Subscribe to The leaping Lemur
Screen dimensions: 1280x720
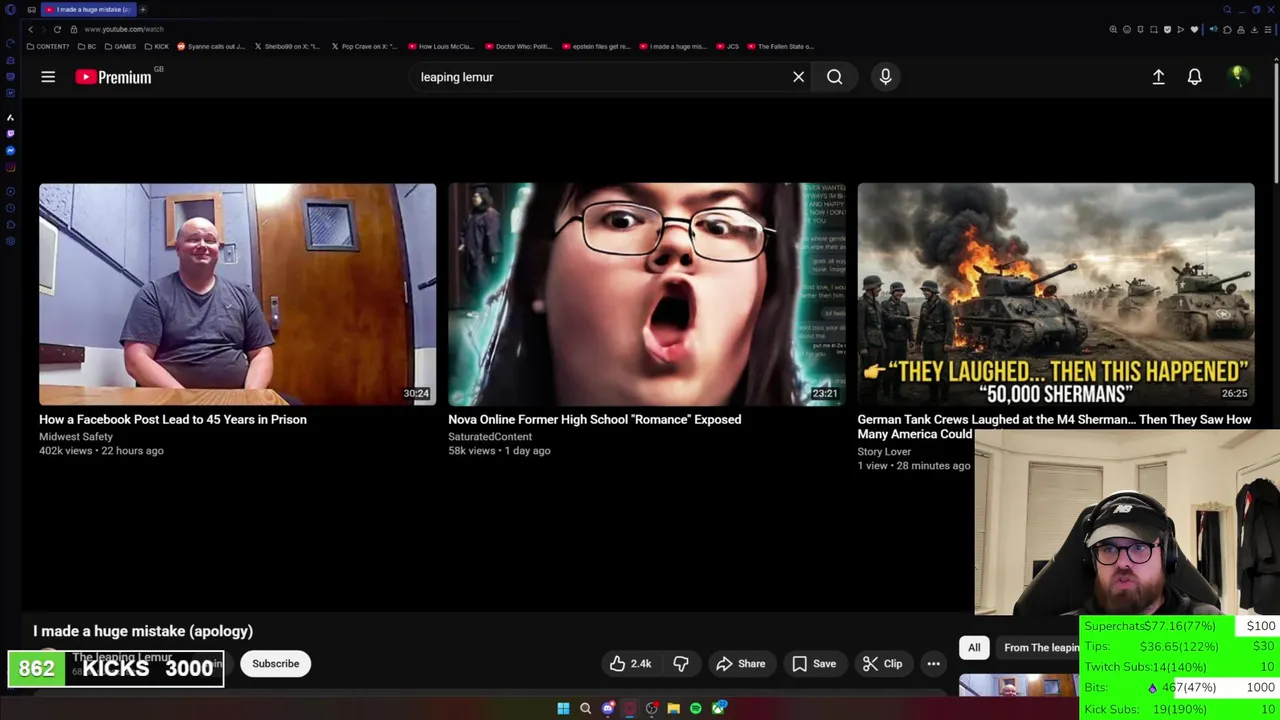click(x=275, y=664)
